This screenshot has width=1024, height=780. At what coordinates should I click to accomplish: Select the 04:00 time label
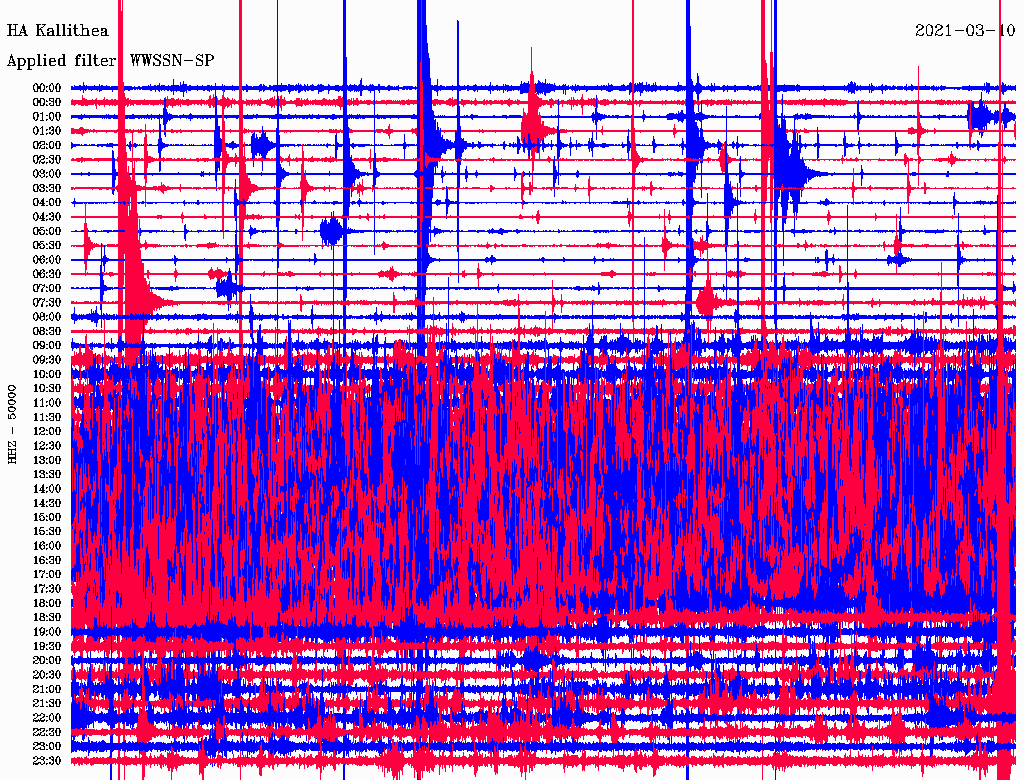coord(47,203)
